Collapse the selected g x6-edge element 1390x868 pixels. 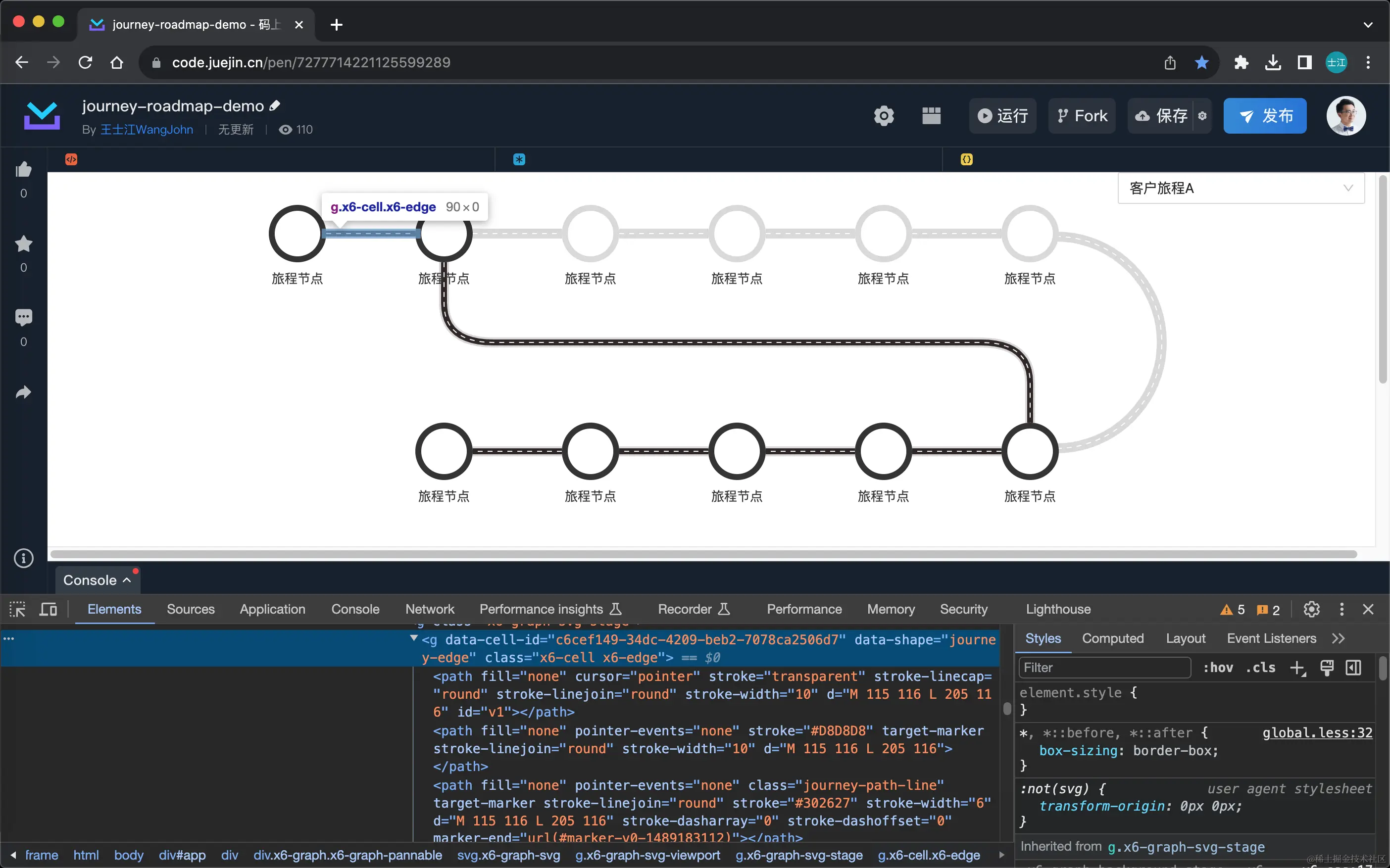coord(413,638)
